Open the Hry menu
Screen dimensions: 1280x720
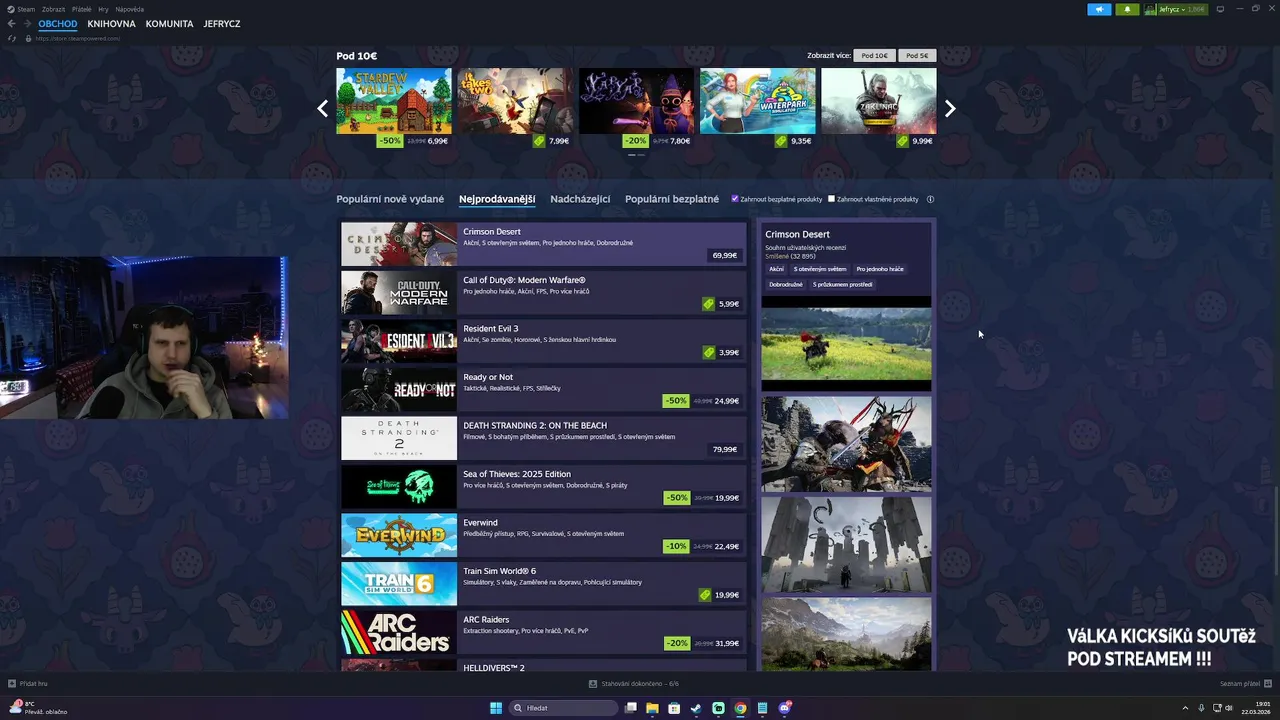click(x=104, y=9)
